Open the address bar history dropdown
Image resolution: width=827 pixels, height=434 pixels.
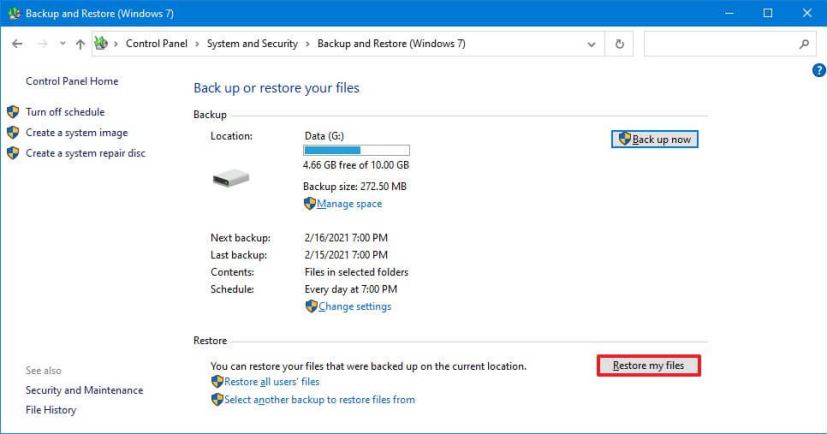[591, 44]
